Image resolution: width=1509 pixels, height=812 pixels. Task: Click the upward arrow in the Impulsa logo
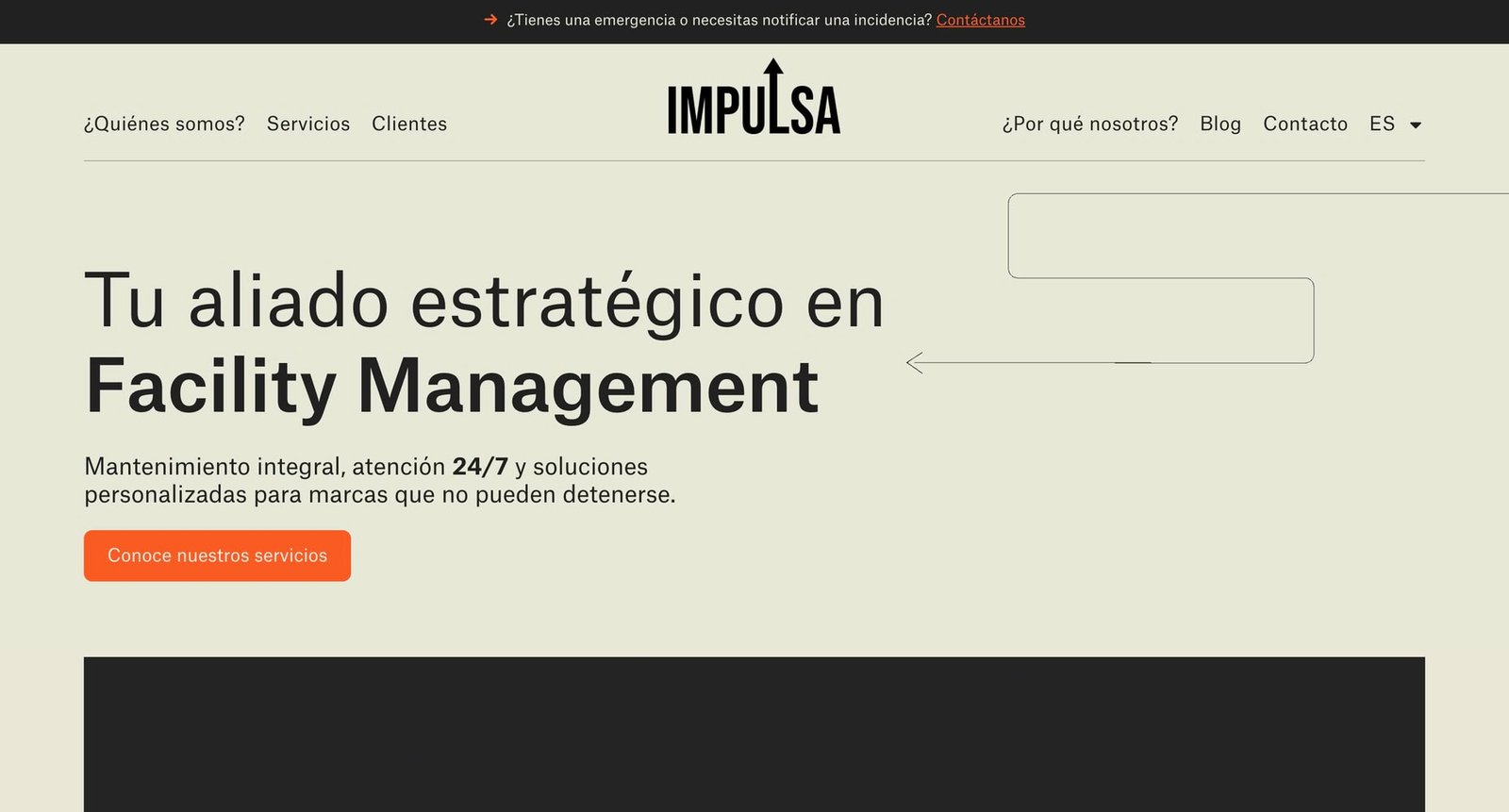773,70
